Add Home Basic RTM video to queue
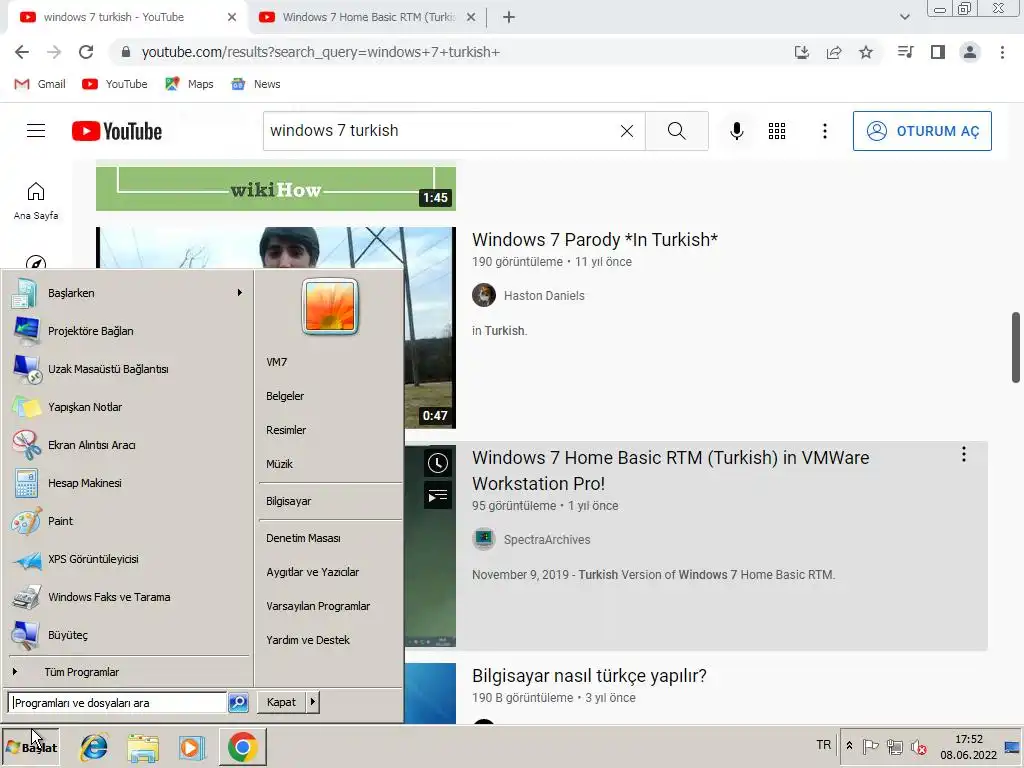1024x768 pixels. [438, 496]
